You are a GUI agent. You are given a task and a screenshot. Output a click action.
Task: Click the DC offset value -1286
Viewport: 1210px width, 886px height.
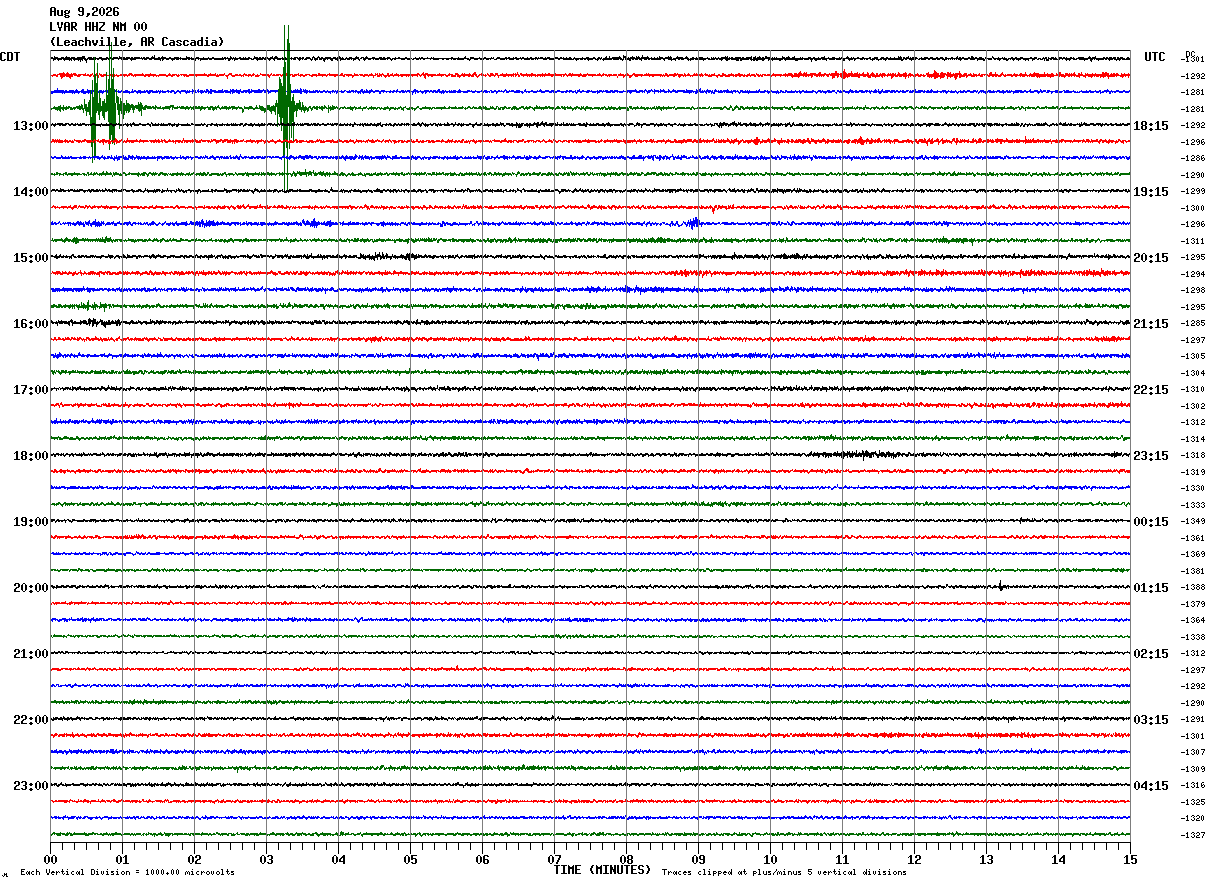pos(1193,159)
